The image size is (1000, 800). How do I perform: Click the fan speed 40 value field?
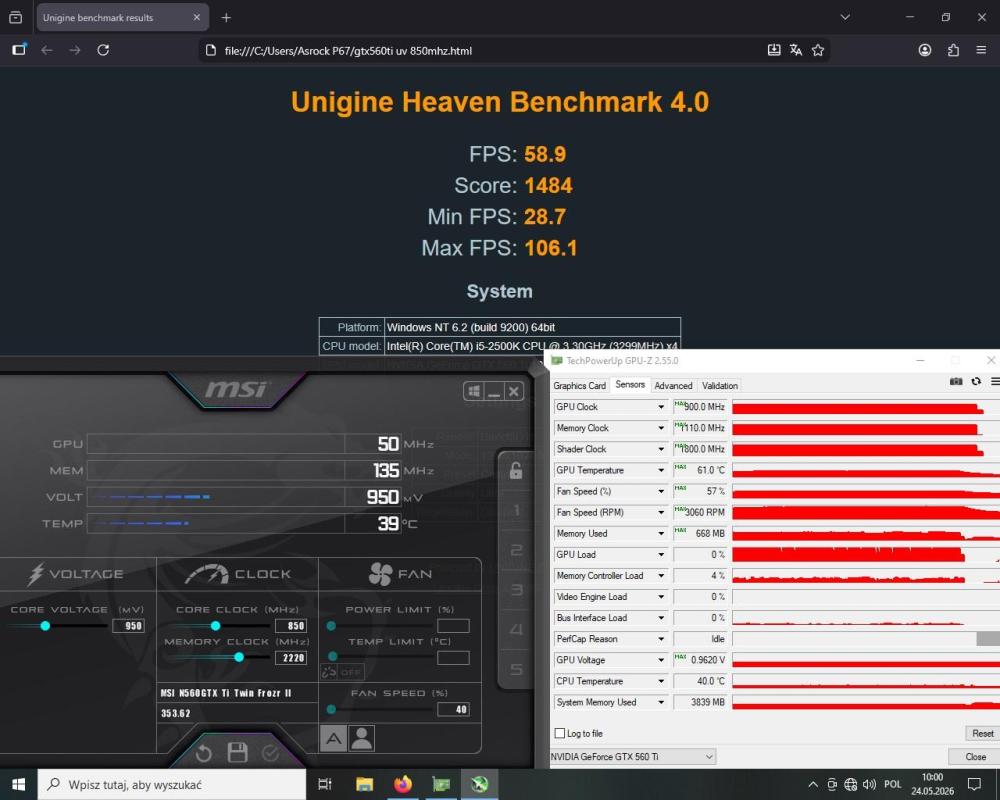tap(453, 709)
